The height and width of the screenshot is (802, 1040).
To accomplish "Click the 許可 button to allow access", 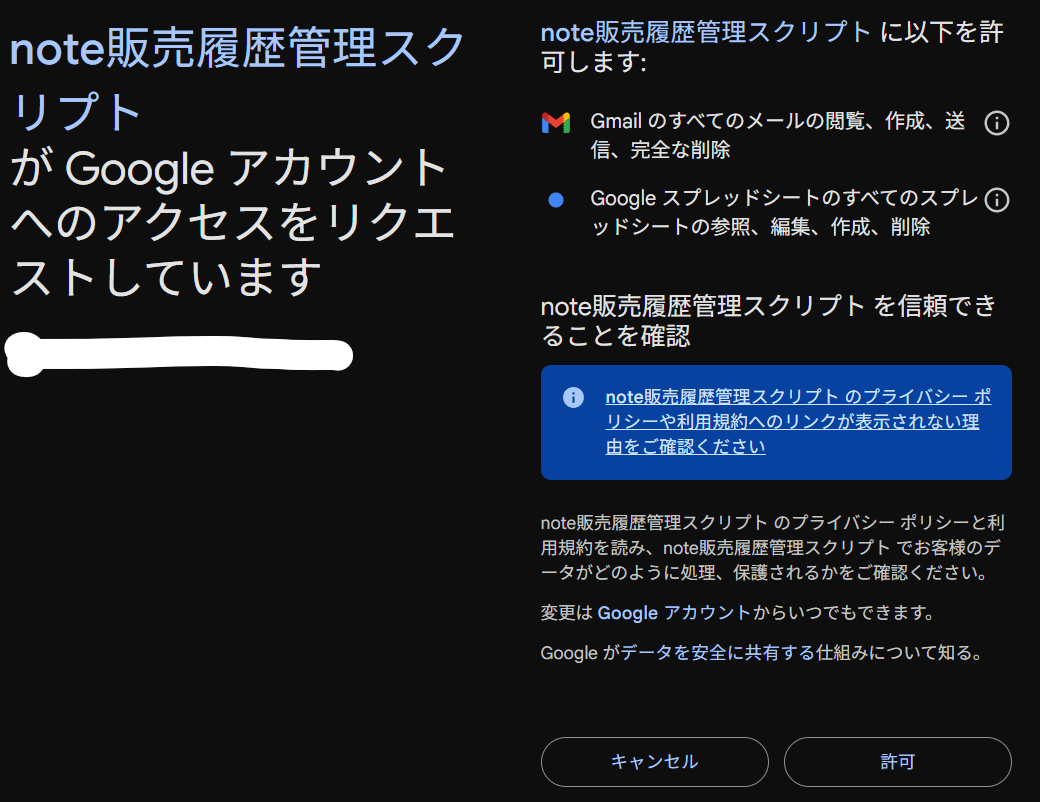I will (897, 761).
